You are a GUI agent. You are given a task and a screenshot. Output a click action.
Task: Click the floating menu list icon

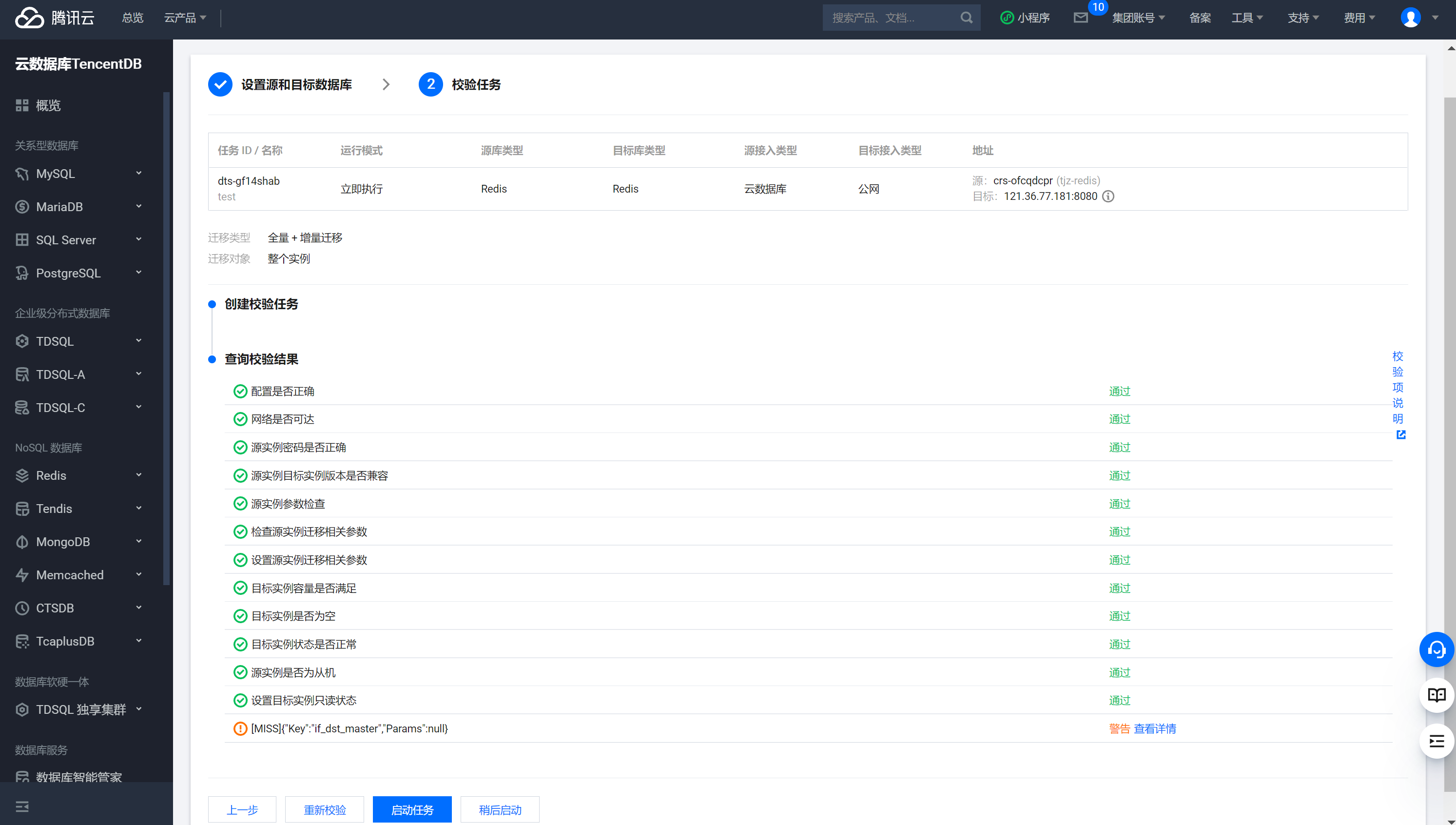1436,741
